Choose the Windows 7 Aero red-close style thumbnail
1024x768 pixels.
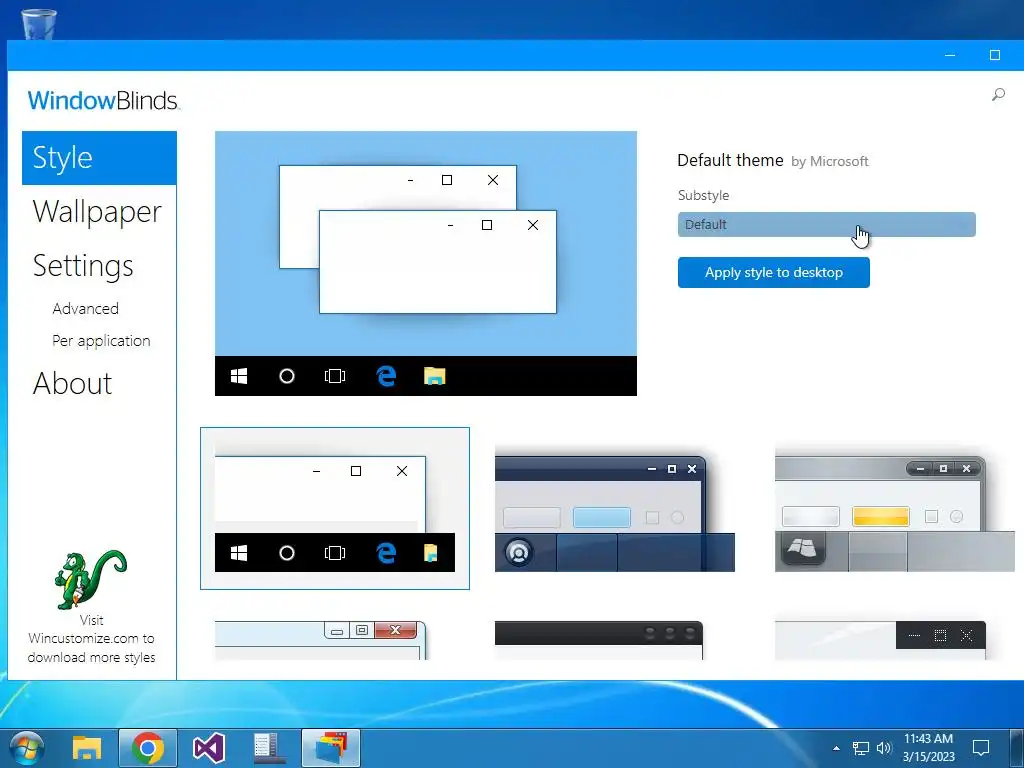pos(321,640)
